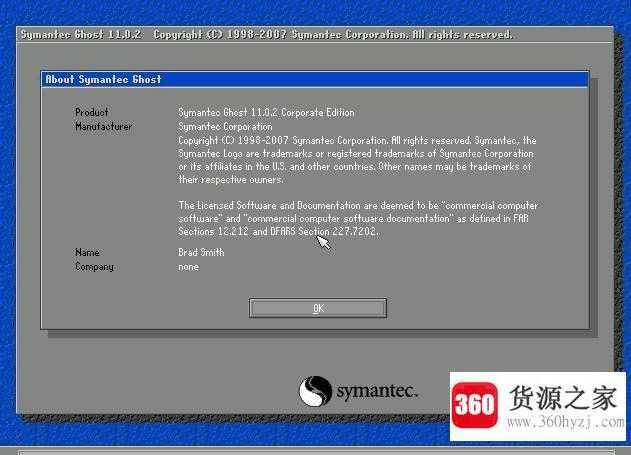The image size is (631, 455).
Task: Click the Manufacturer label
Action: [x=103, y=126]
